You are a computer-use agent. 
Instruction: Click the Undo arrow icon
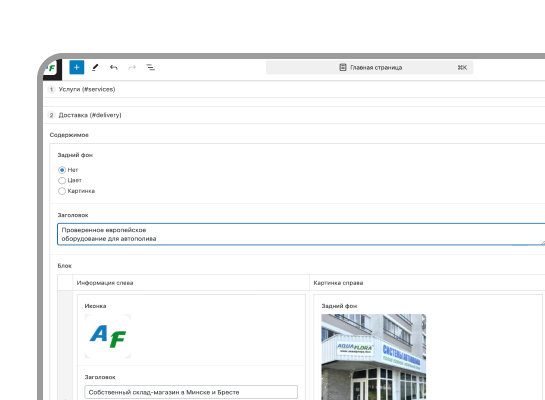click(x=114, y=67)
